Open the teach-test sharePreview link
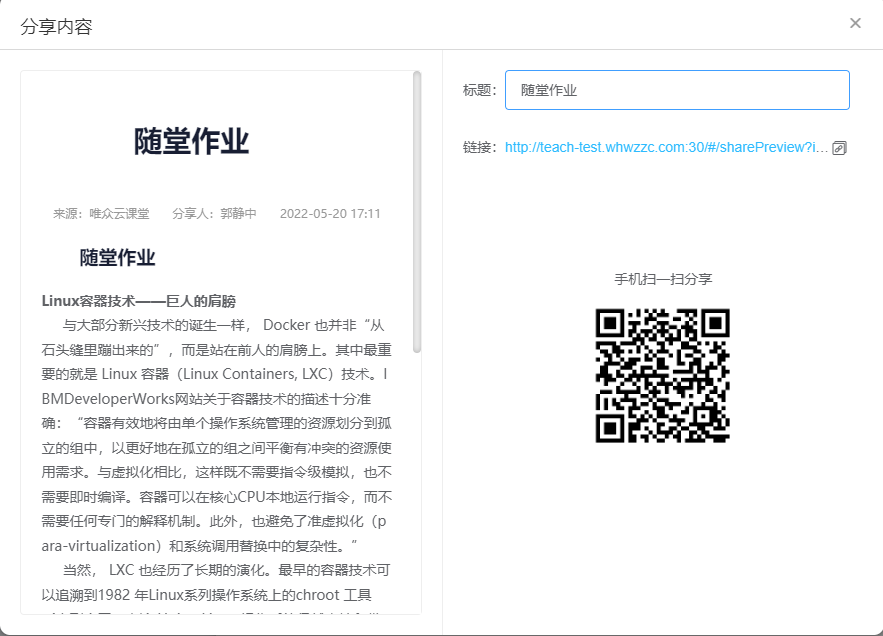Screen dimensions: 883x636 coord(666,147)
